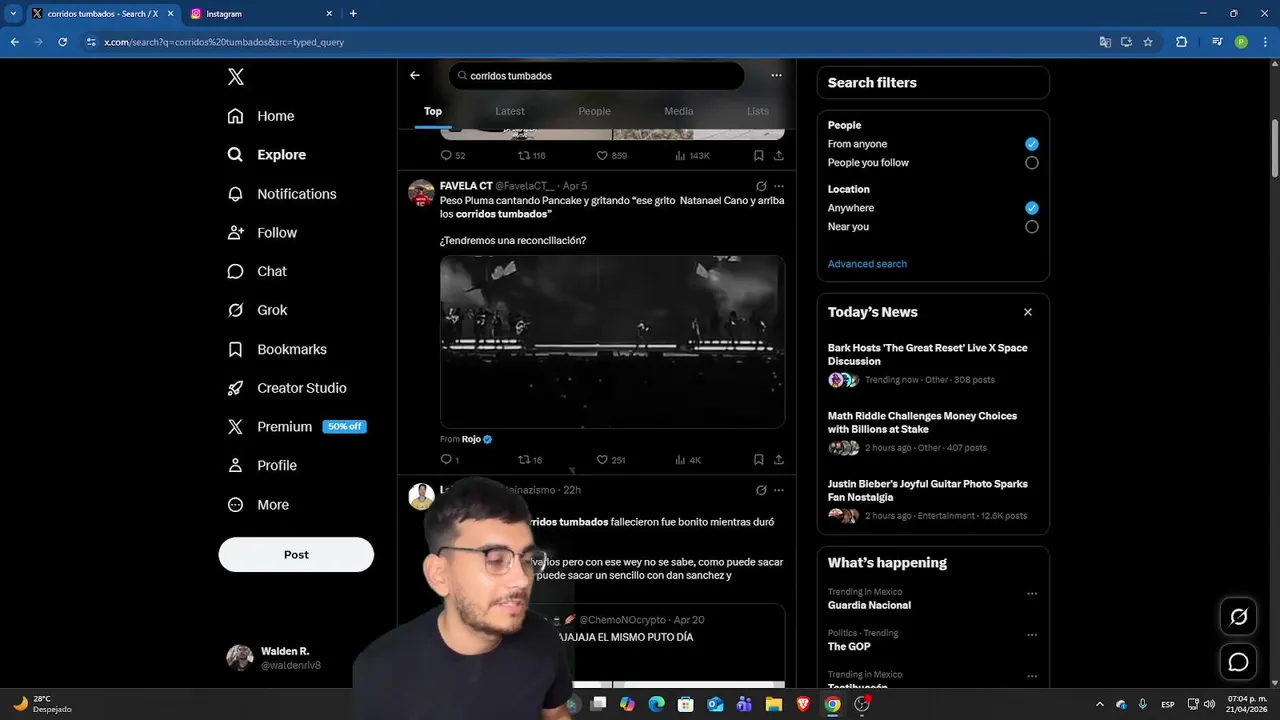This screenshot has width=1280, height=720.
Task: Open Bookmarks in sidebar
Action: pos(277,349)
